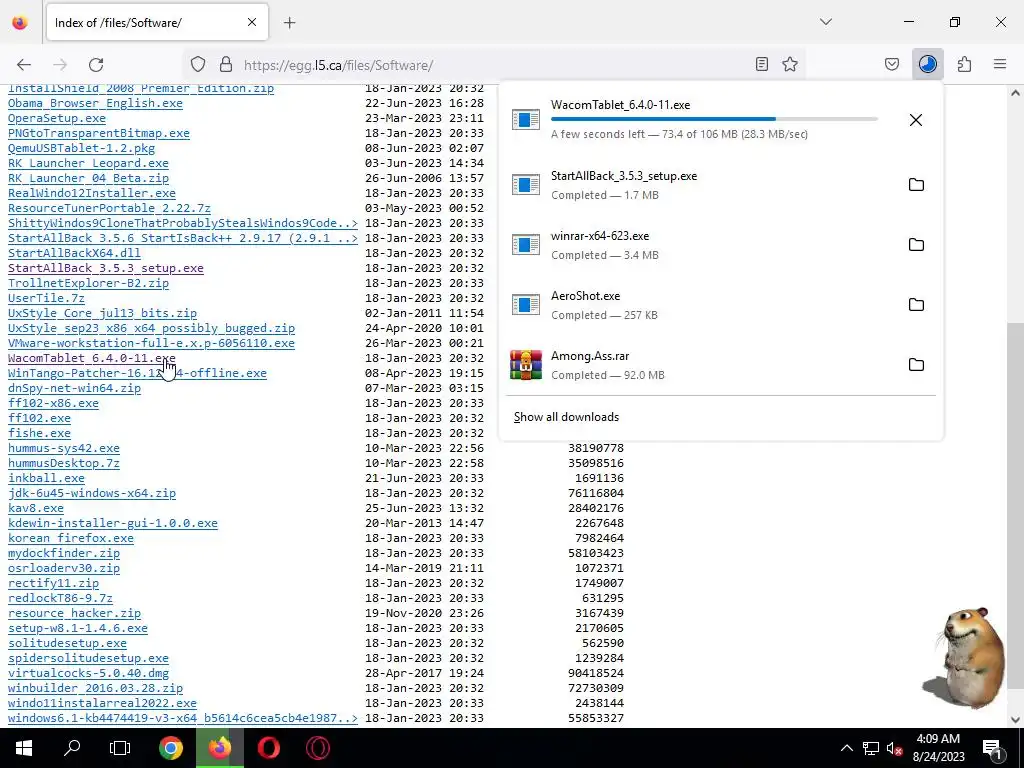
Task: Open the extensions puzzle icon
Action: [965, 65]
